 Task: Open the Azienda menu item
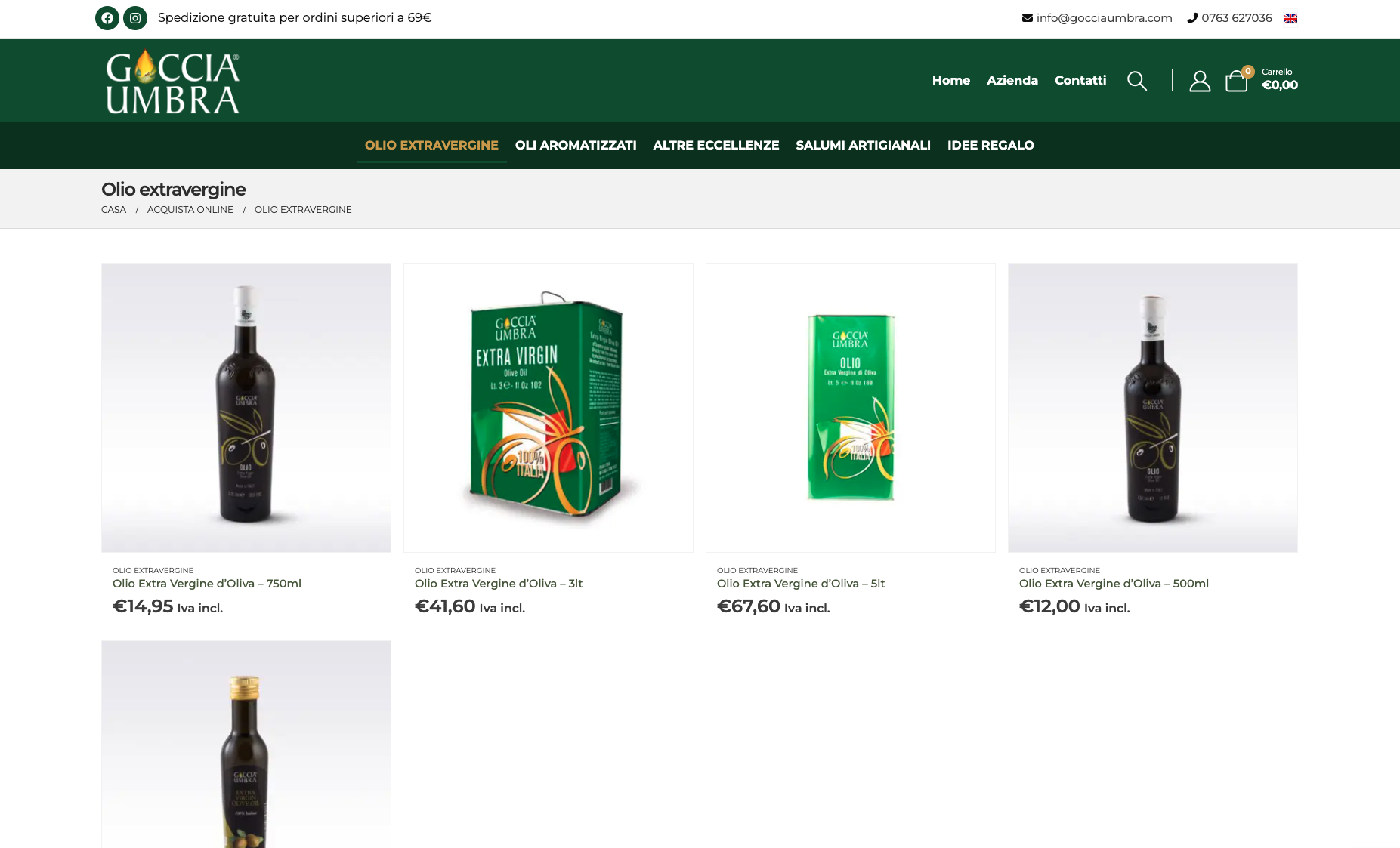(x=1012, y=80)
